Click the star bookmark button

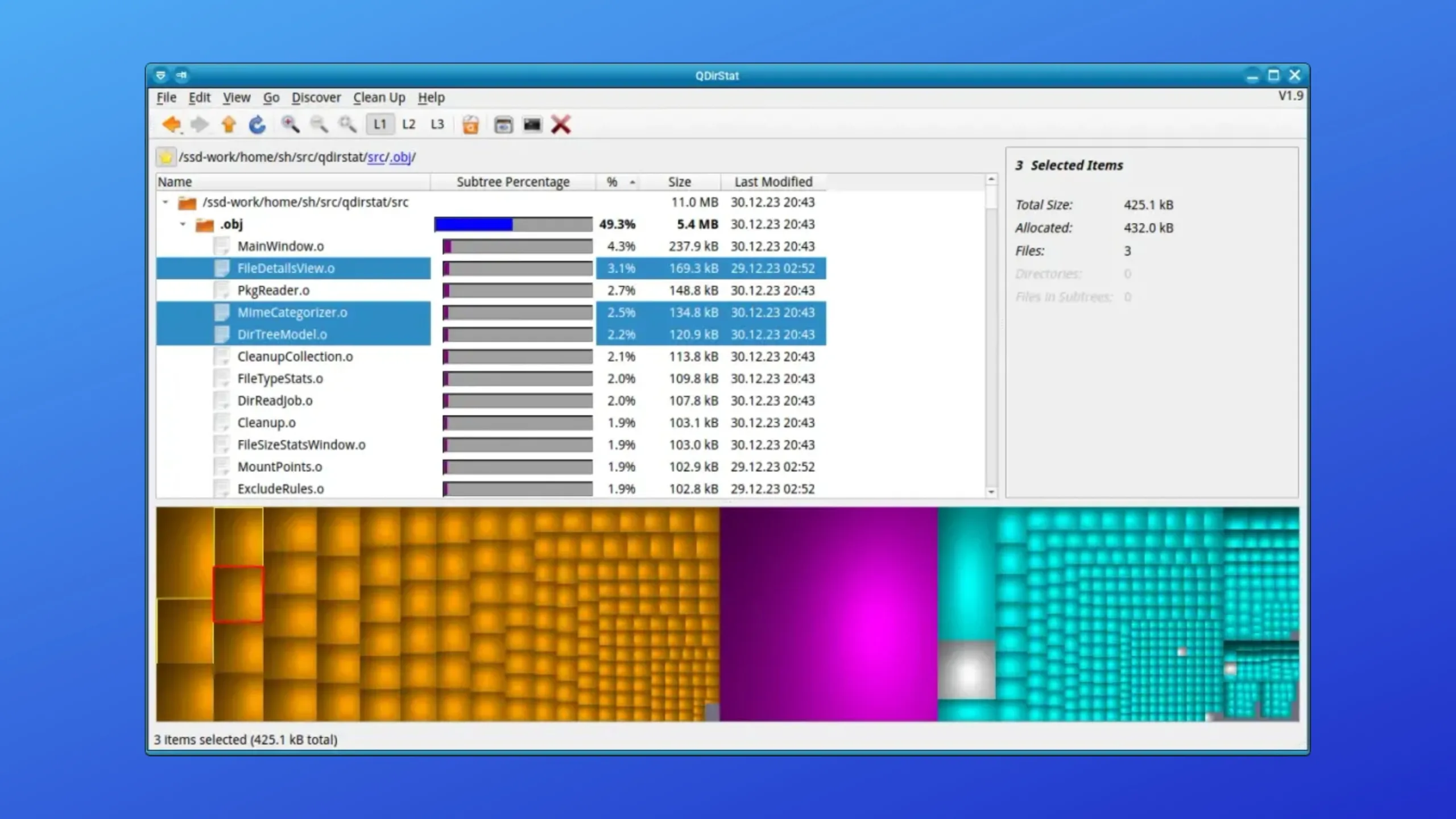point(166,157)
